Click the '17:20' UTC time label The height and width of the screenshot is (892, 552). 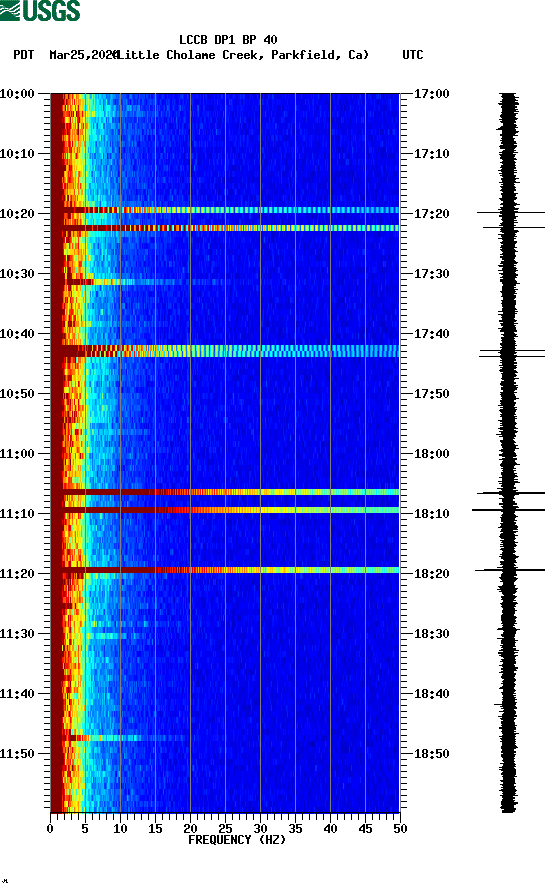(x=431, y=214)
